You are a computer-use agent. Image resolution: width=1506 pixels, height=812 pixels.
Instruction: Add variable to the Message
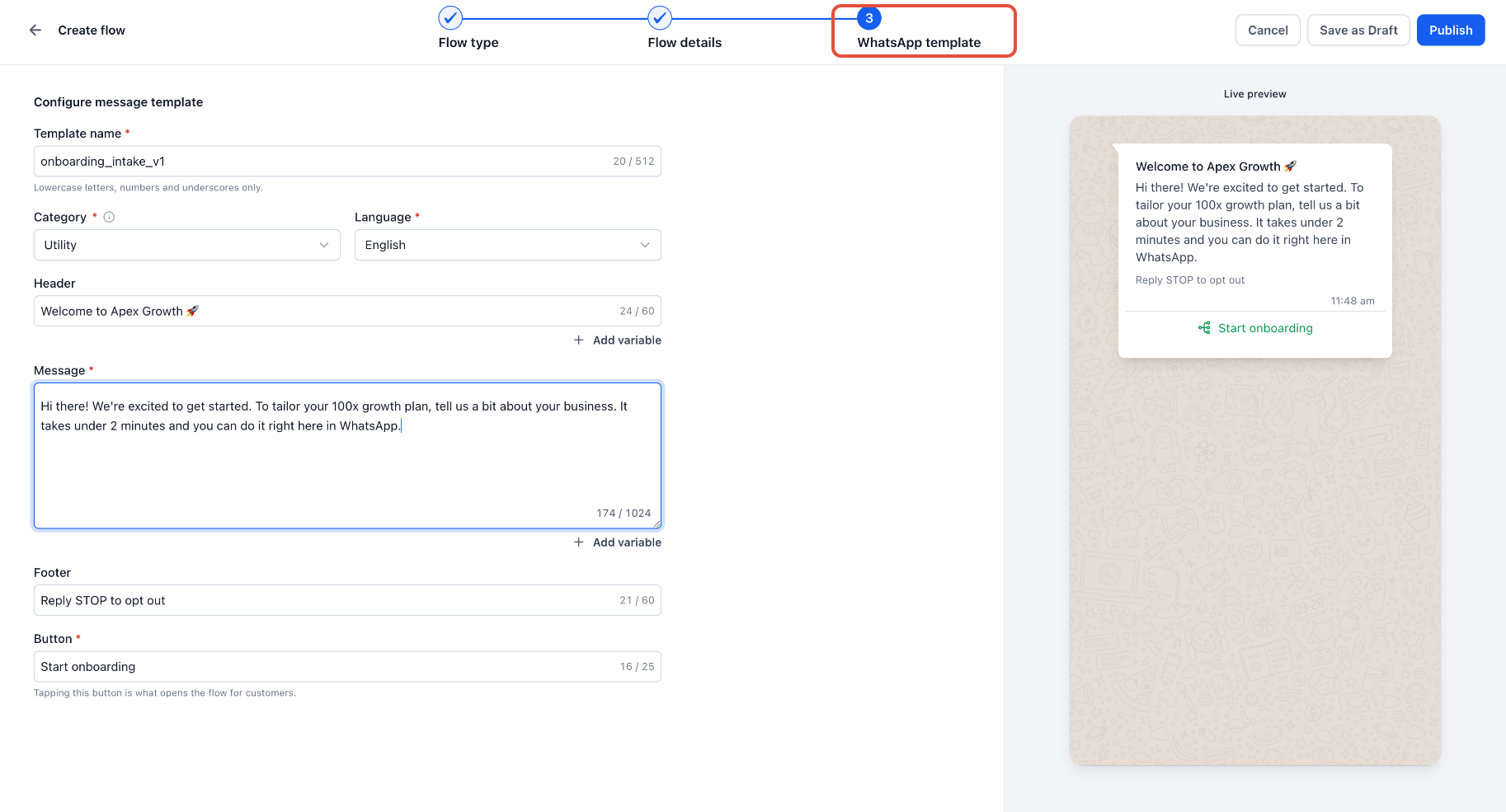618,542
